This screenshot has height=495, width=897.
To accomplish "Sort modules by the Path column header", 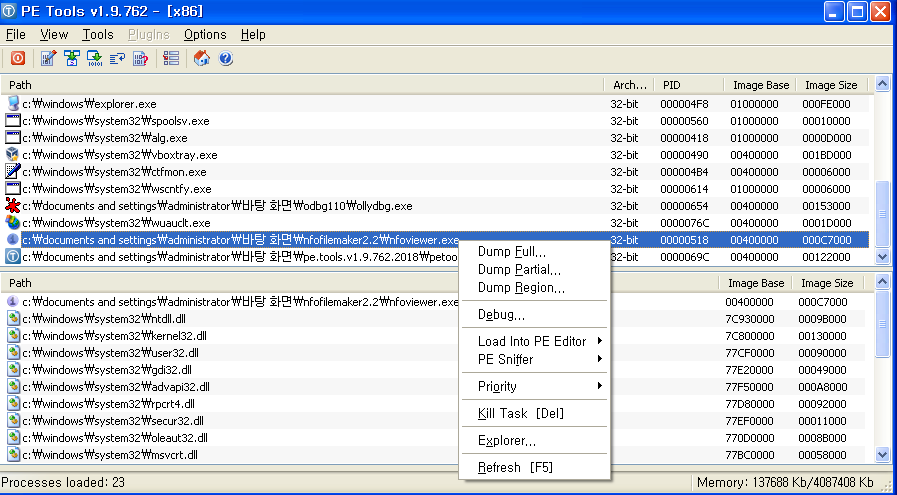I will [359, 283].
